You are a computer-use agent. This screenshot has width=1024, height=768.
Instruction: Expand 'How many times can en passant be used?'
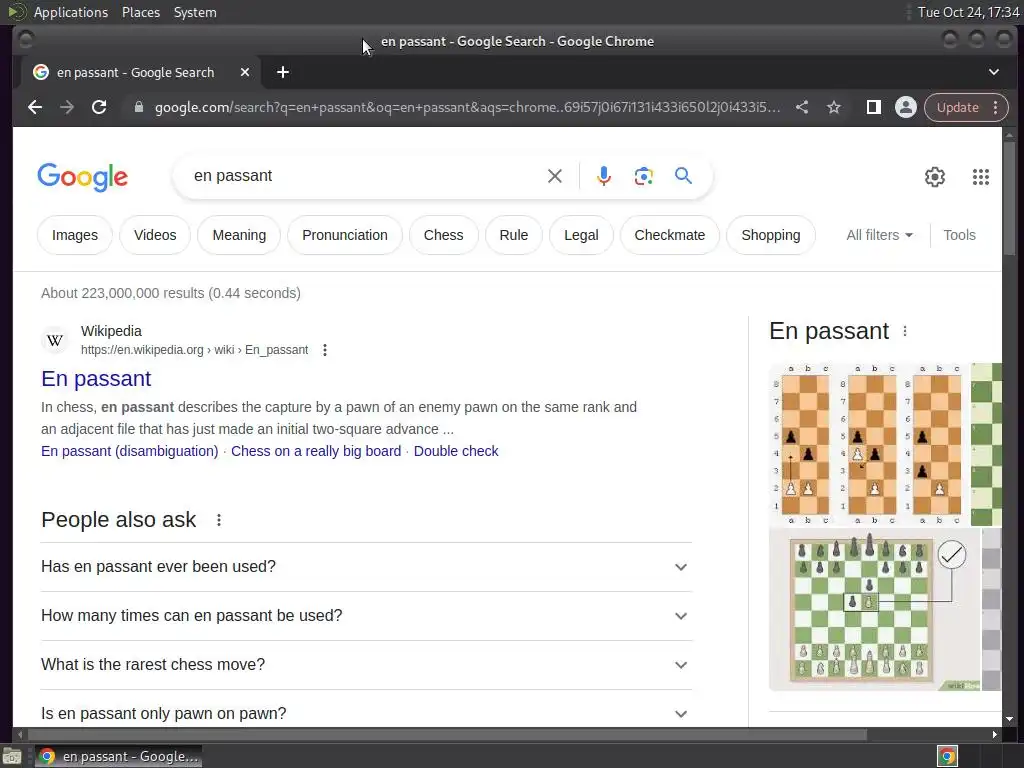pos(366,616)
